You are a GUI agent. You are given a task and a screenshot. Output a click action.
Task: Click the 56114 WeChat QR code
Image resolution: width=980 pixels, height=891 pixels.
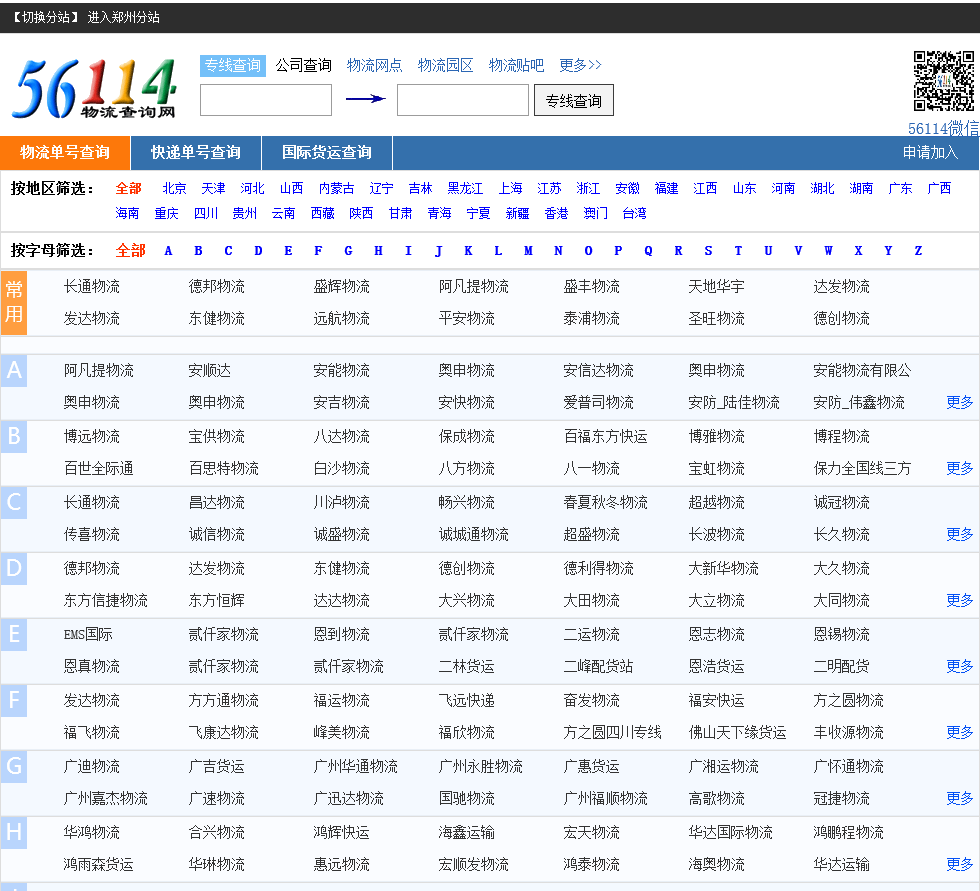click(x=944, y=81)
